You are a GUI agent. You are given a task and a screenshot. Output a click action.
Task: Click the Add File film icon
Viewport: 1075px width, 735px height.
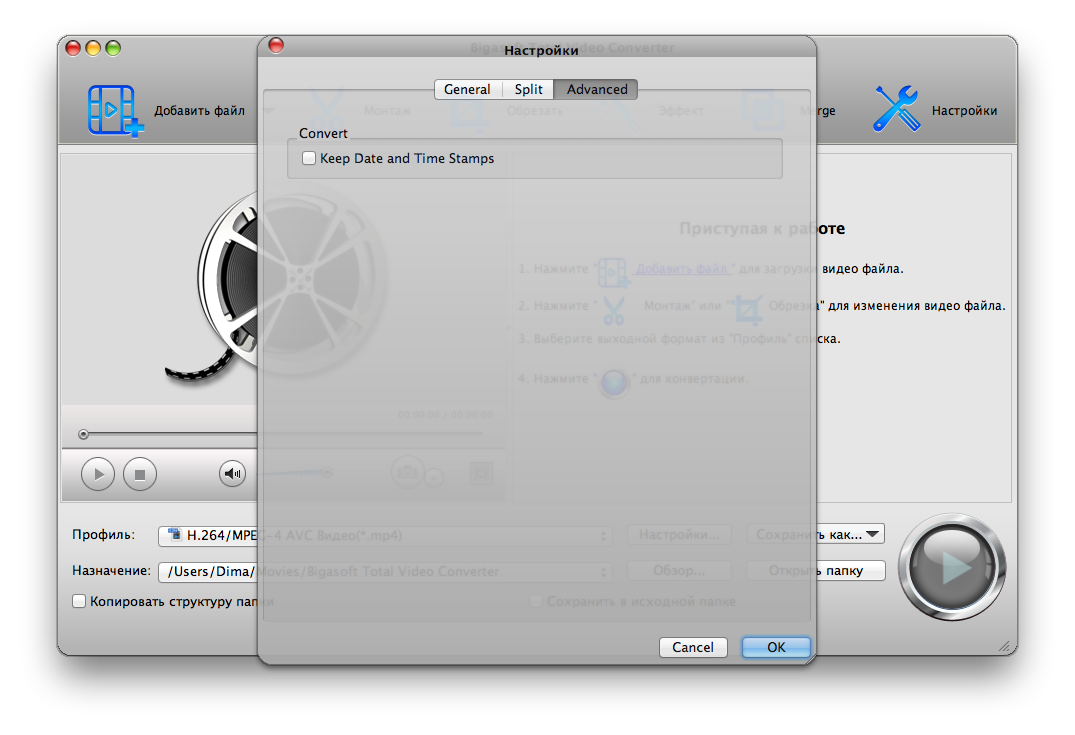115,110
